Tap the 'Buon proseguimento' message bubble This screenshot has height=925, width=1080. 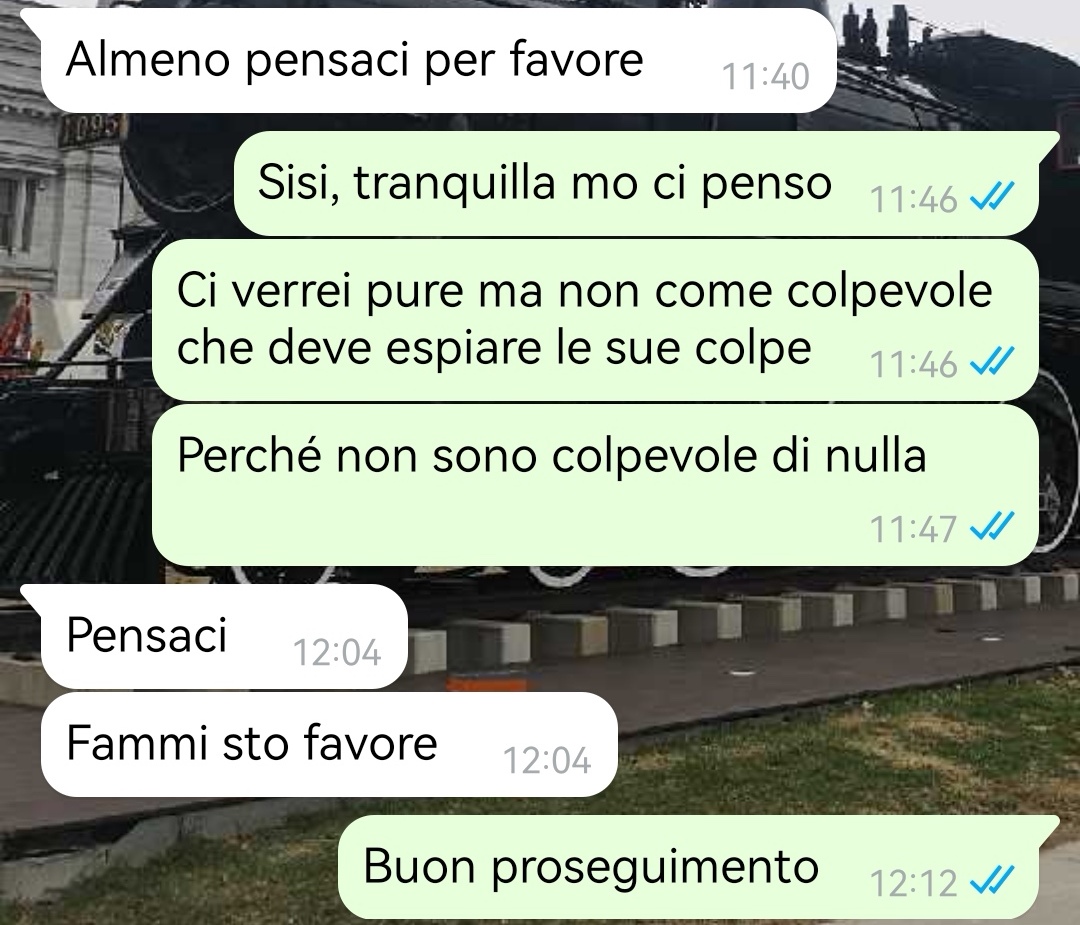689,867
